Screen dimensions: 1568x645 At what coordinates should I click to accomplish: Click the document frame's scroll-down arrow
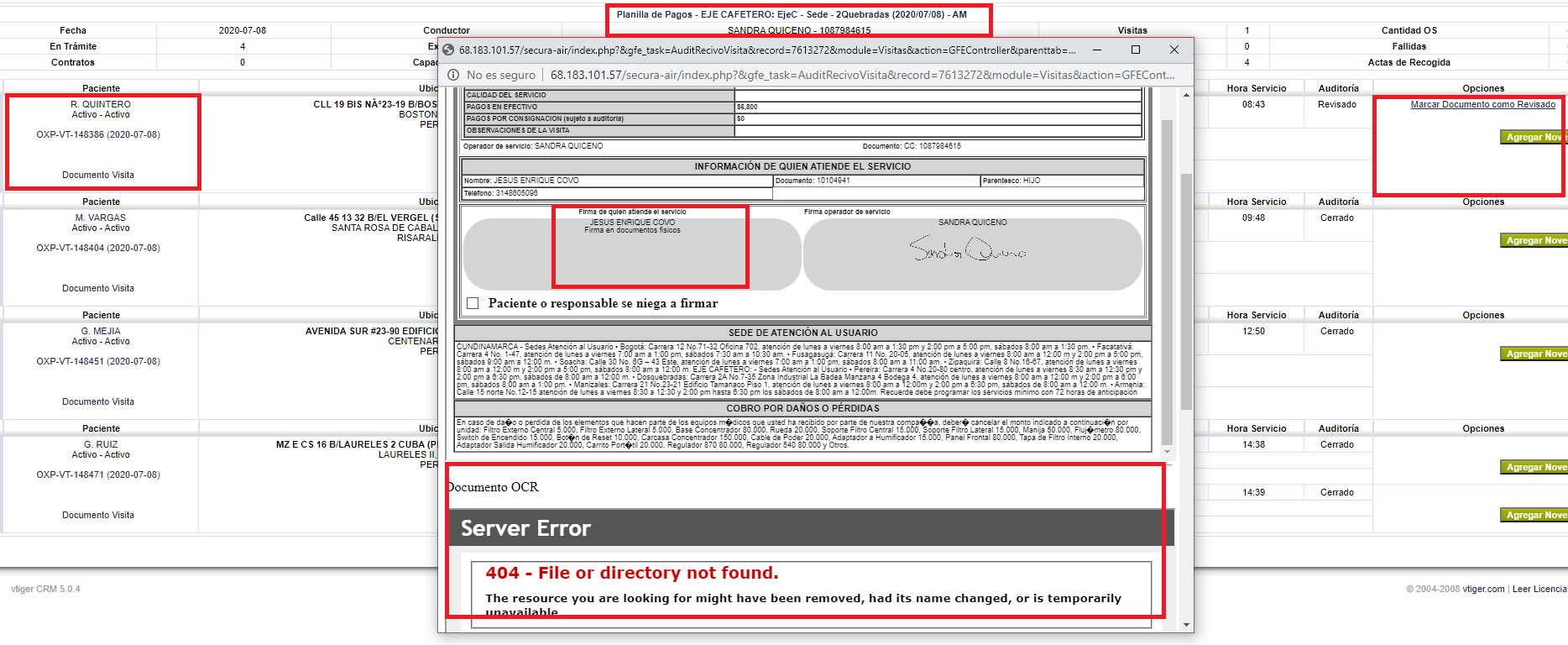[x=1167, y=450]
